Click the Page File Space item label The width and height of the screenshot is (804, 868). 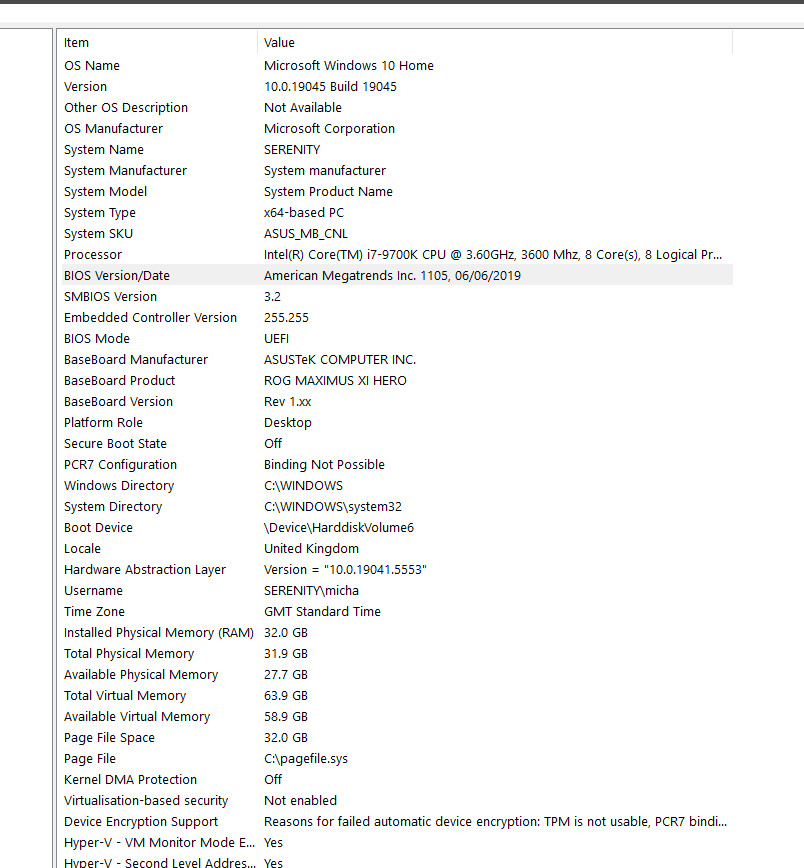tap(109, 738)
